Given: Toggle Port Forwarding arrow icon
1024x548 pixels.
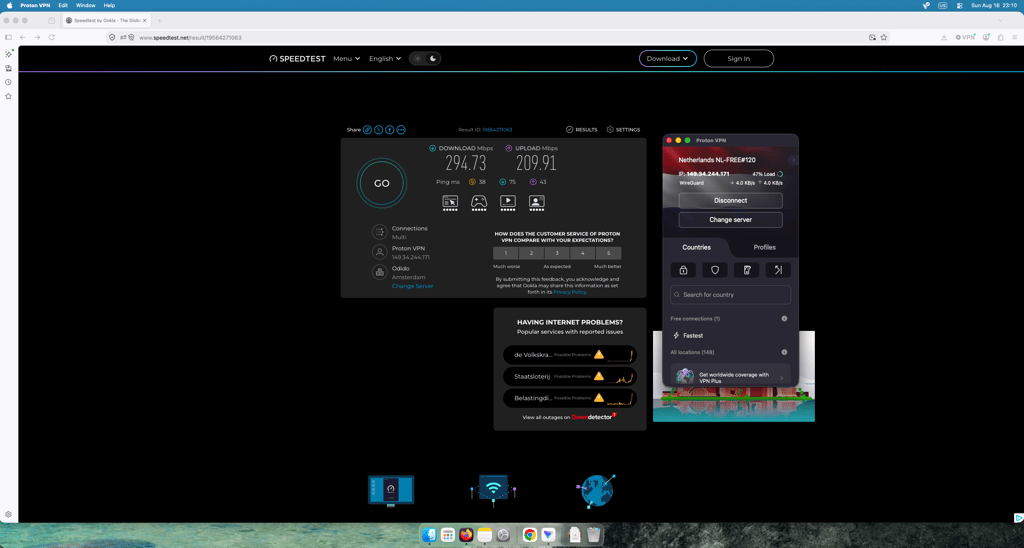Looking at the screenshot, I should coord(778,270).
